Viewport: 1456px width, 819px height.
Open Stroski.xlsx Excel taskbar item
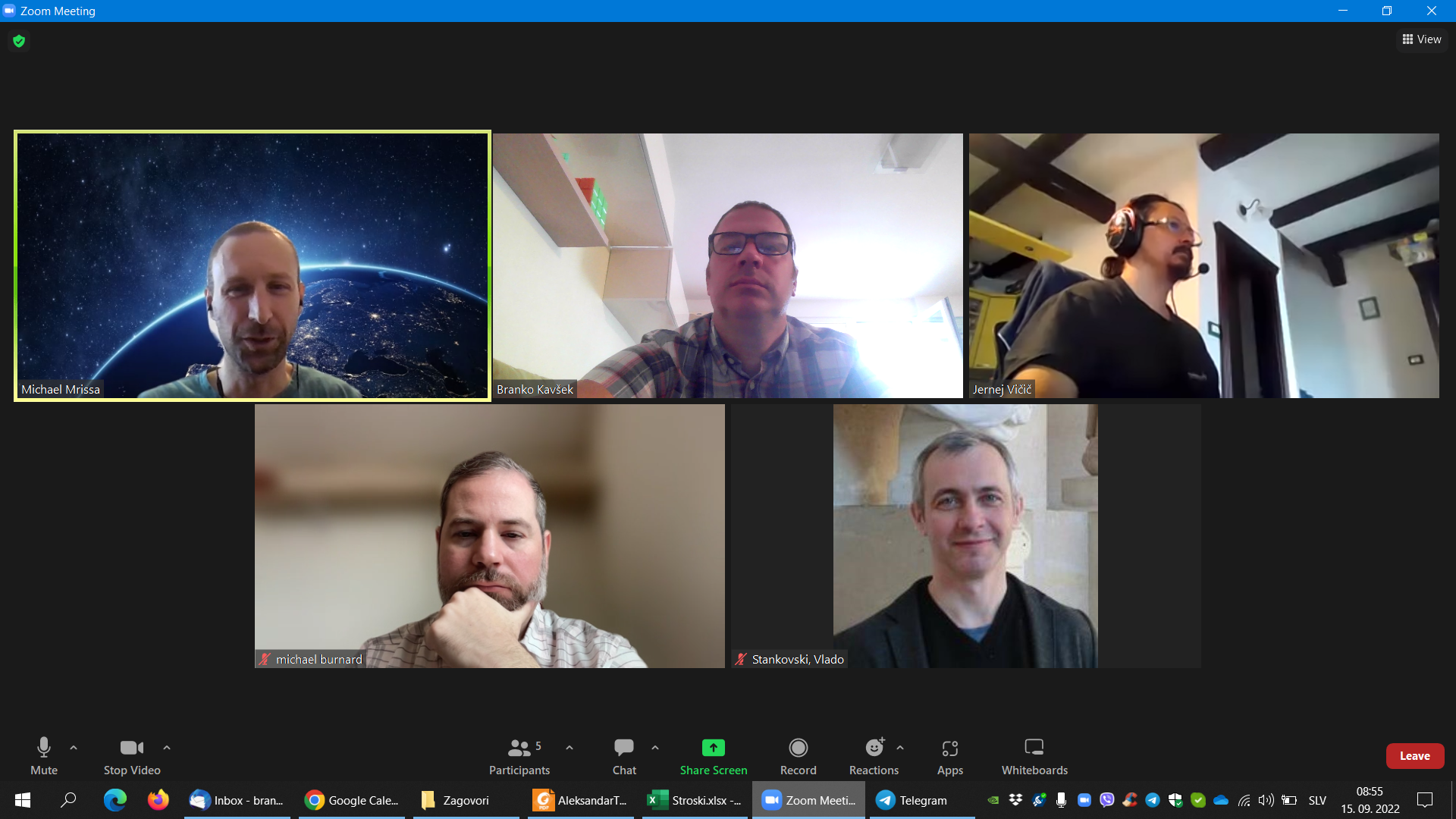(695, 800)
